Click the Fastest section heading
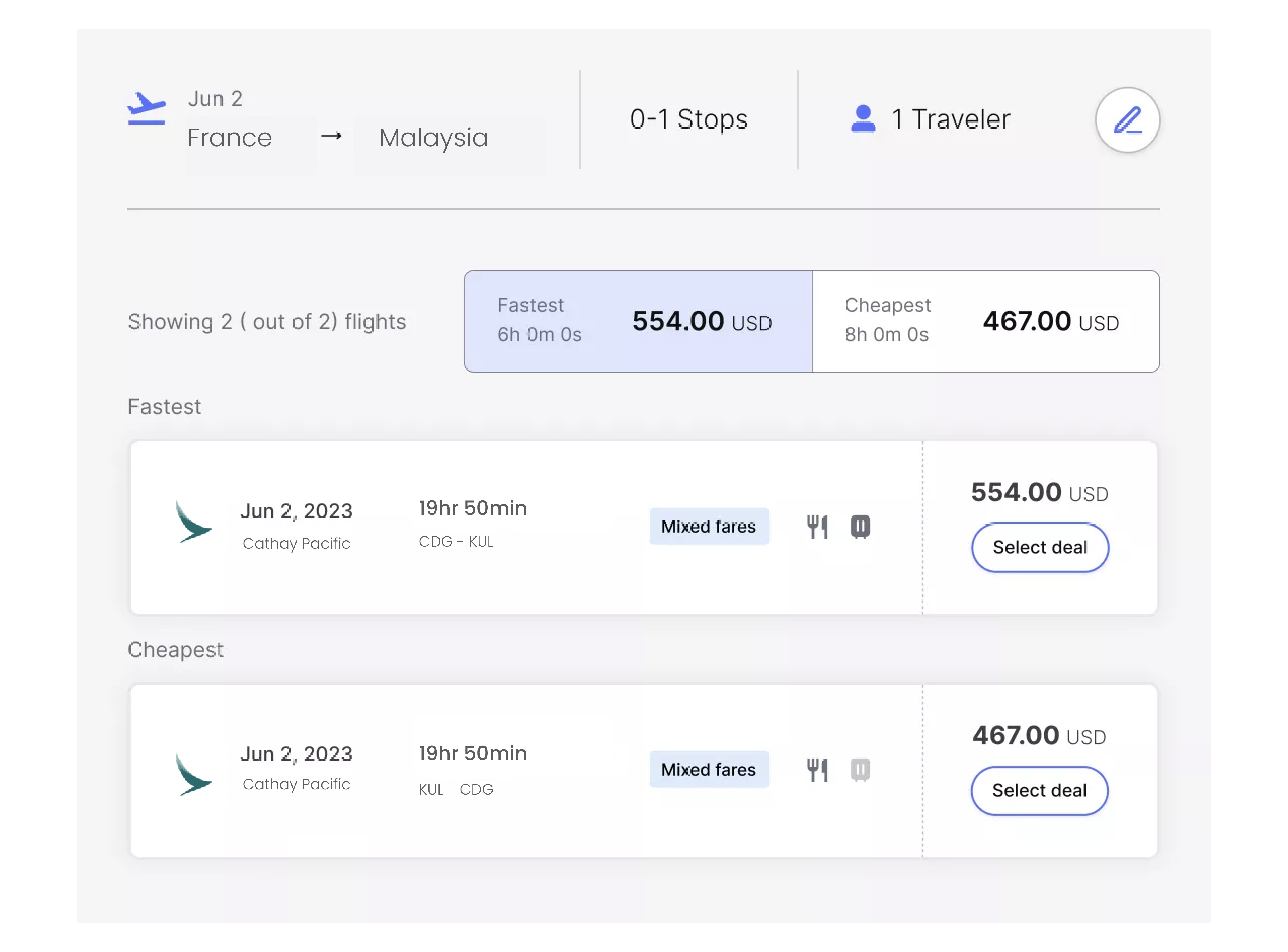Image resolution: width=1288 pixels, height=952 pixels. point(164,407)
